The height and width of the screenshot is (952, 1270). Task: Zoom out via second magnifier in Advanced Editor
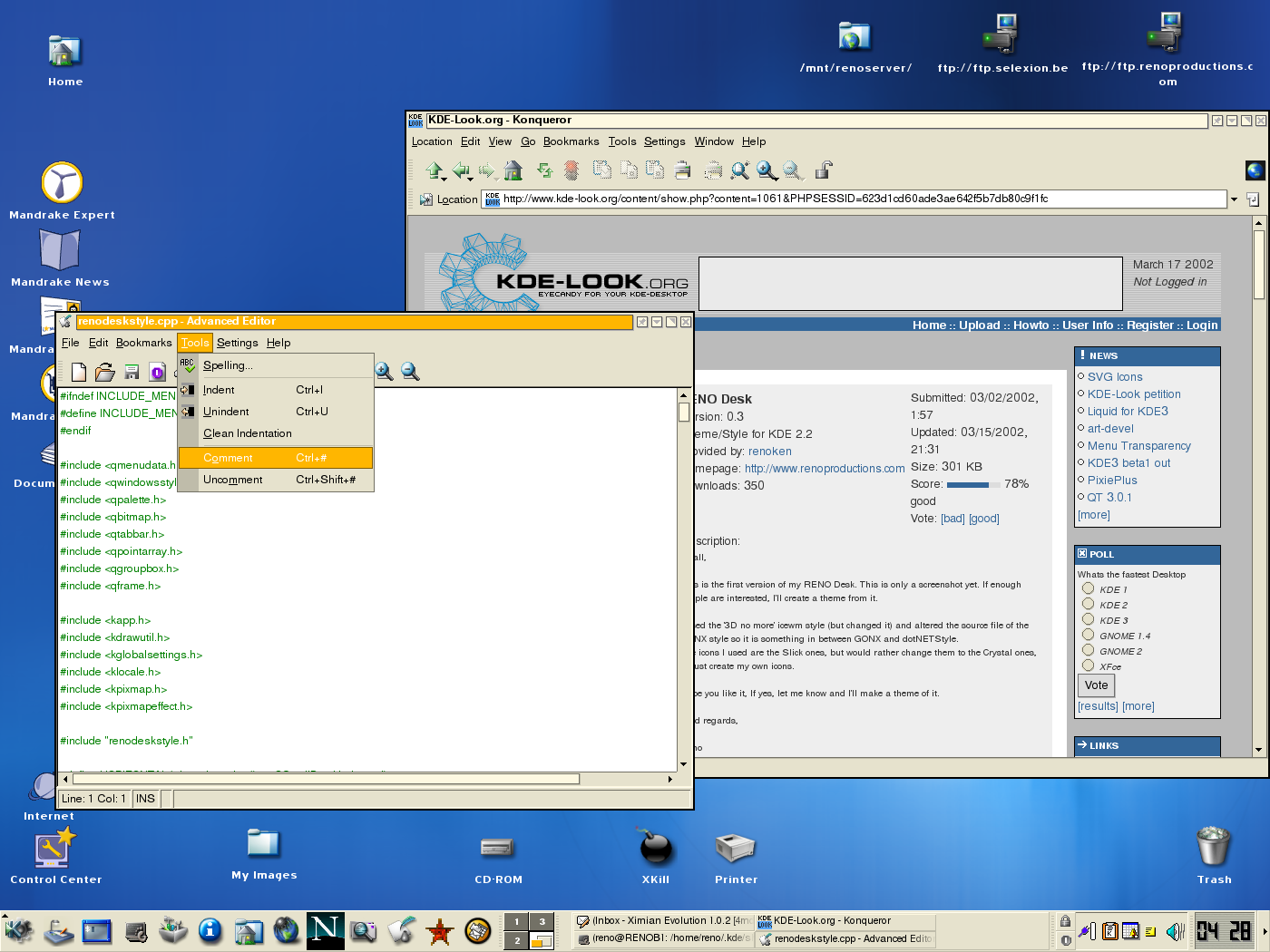point(410,371)
